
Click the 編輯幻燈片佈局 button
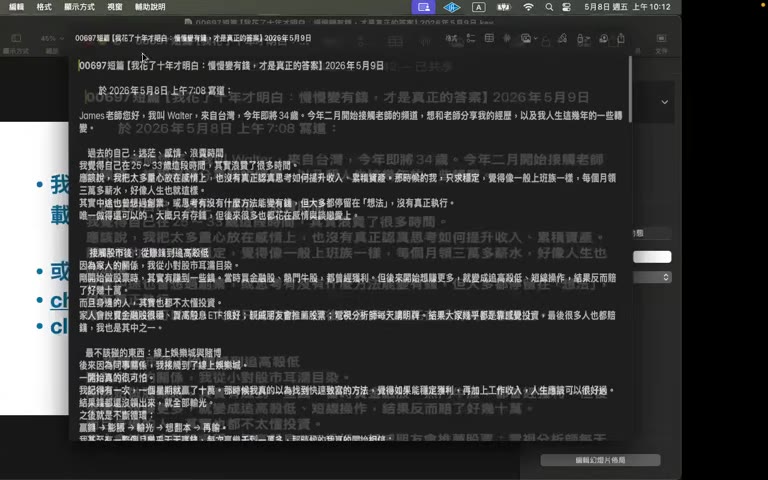pyautogui.click(x=600, y=460)
